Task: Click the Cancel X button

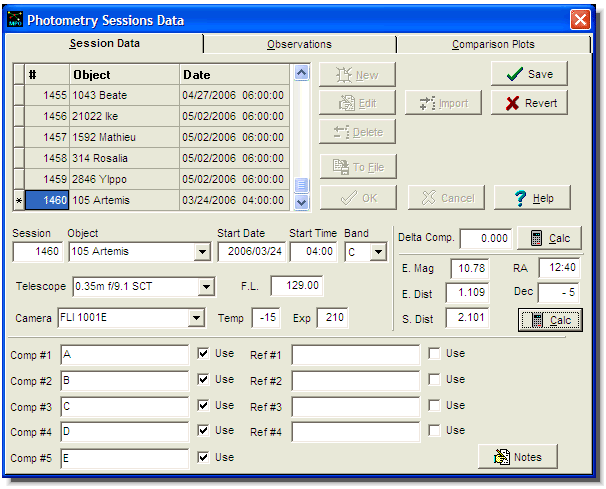Action: 446,198
